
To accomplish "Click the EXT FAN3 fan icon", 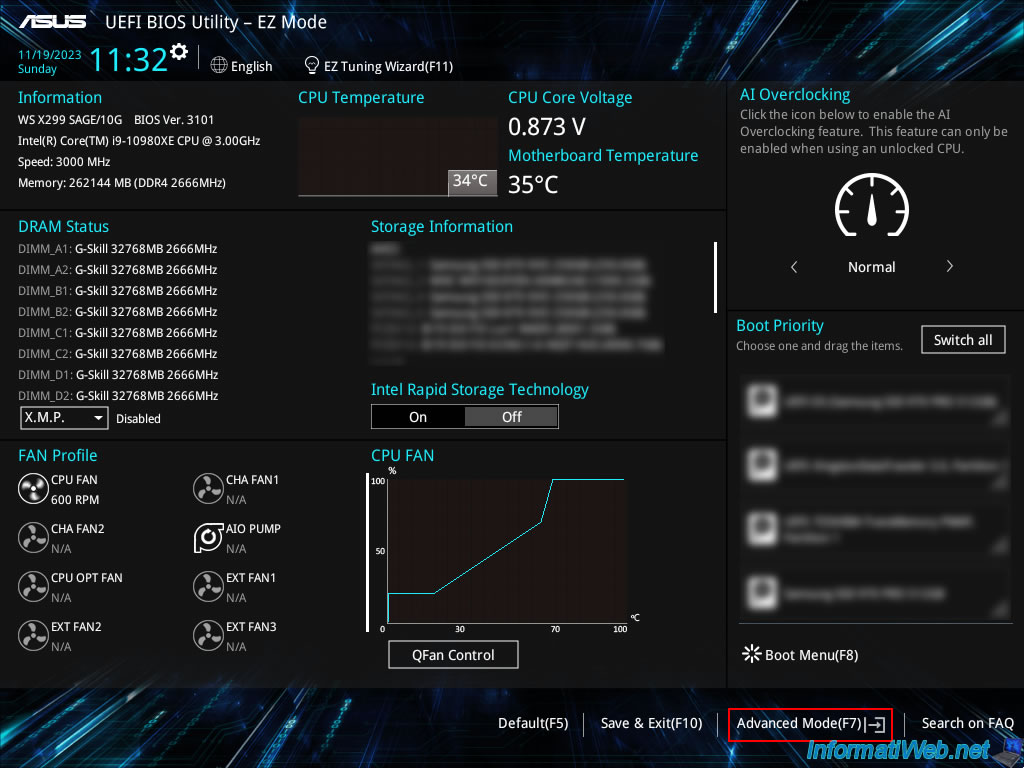I will pyautogui.click(x=208, y=635).
